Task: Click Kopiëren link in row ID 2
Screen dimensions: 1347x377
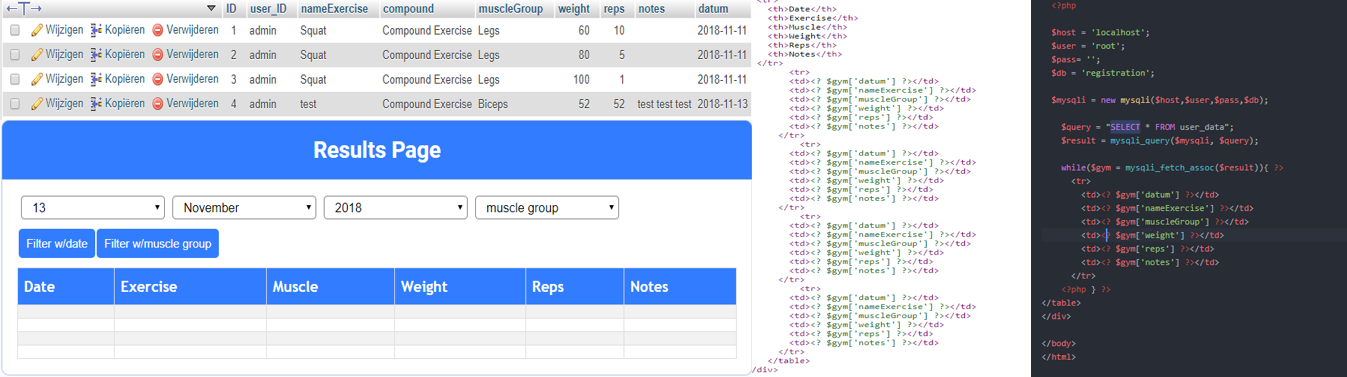Action: point(125,54)
